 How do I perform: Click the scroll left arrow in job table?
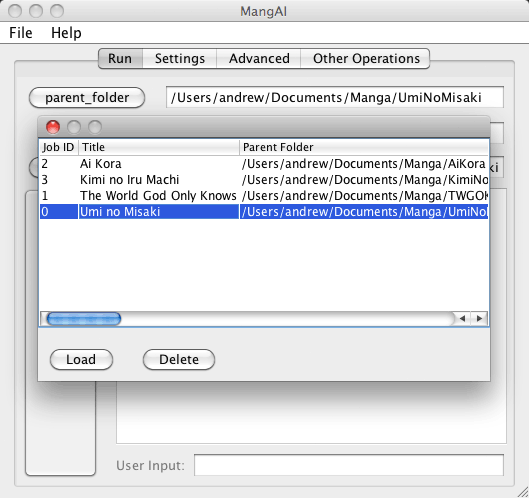[x=463, y=318]
